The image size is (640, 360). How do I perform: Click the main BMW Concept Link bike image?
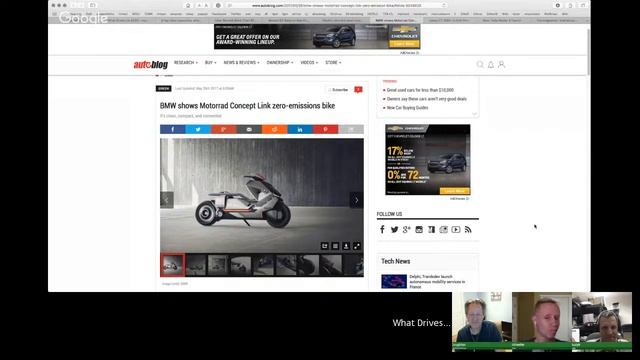[x=262, y=196]
